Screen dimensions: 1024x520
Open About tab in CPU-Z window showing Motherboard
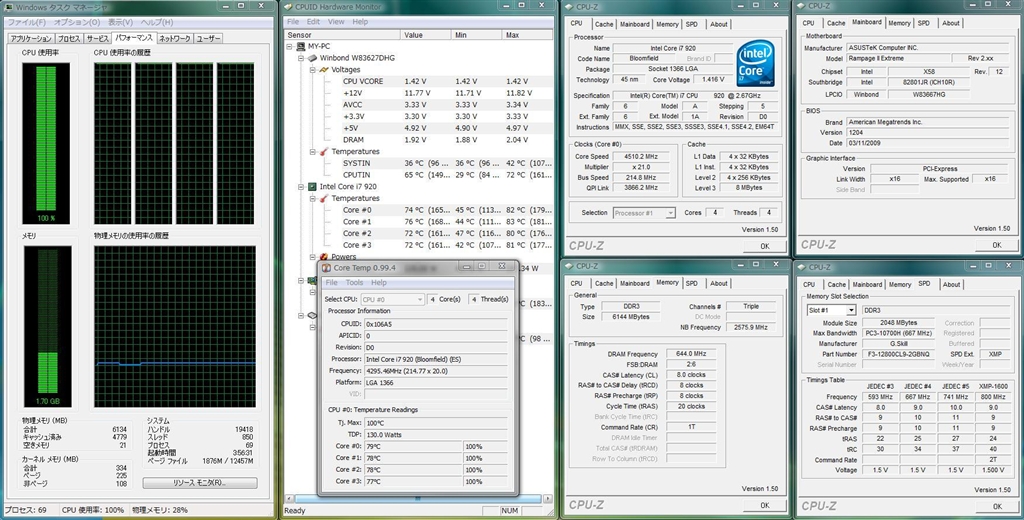click(x=951, y=23)
